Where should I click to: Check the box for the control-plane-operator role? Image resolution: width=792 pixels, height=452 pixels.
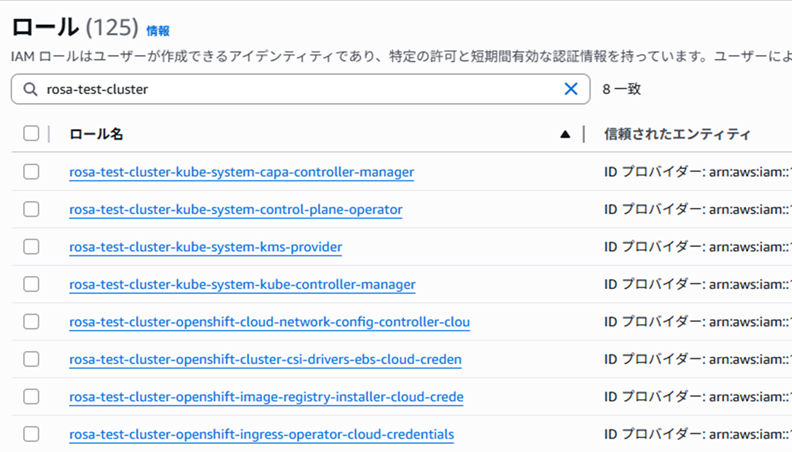point(31,209)
